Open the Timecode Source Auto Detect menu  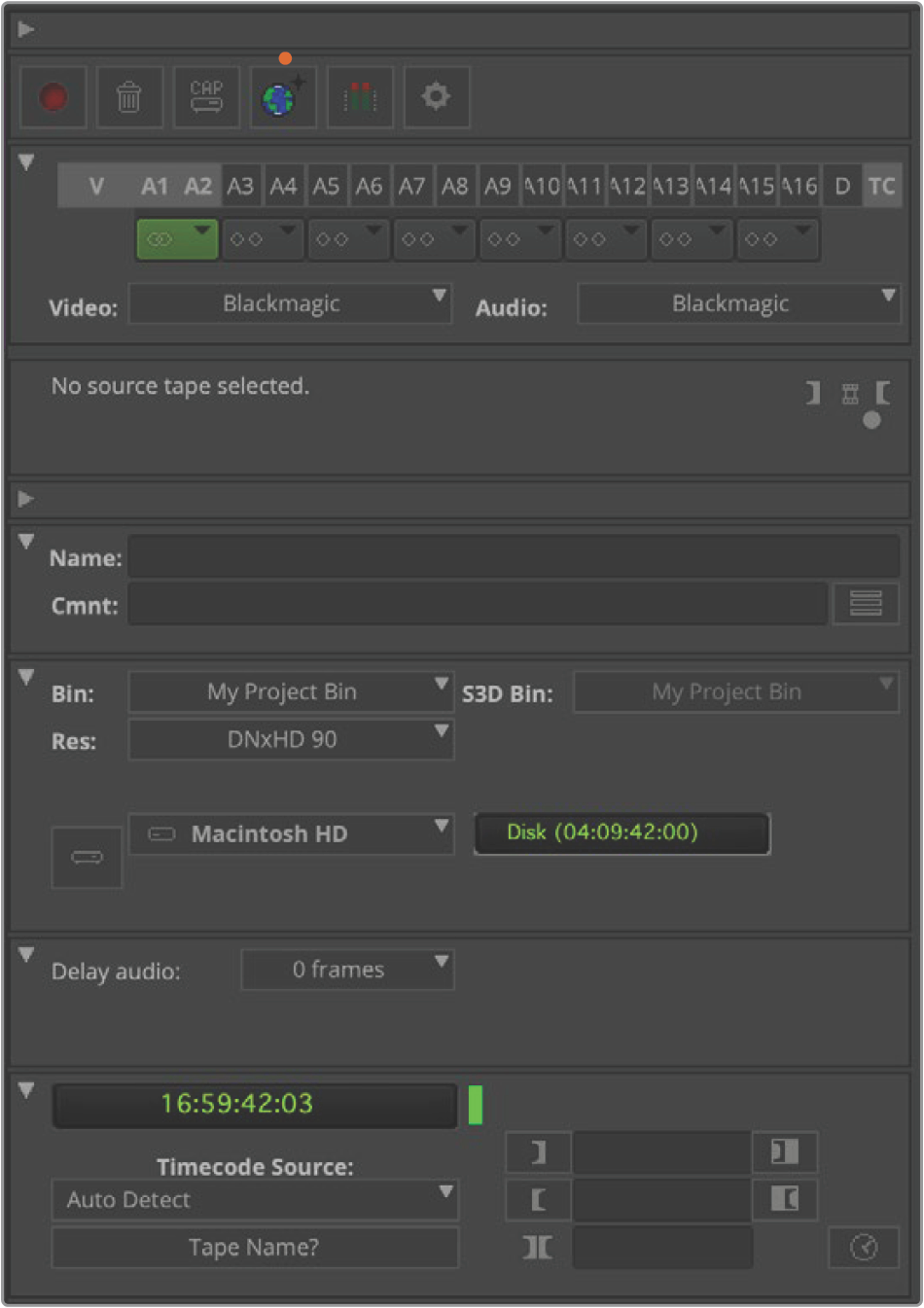(x=255, y=1200)
